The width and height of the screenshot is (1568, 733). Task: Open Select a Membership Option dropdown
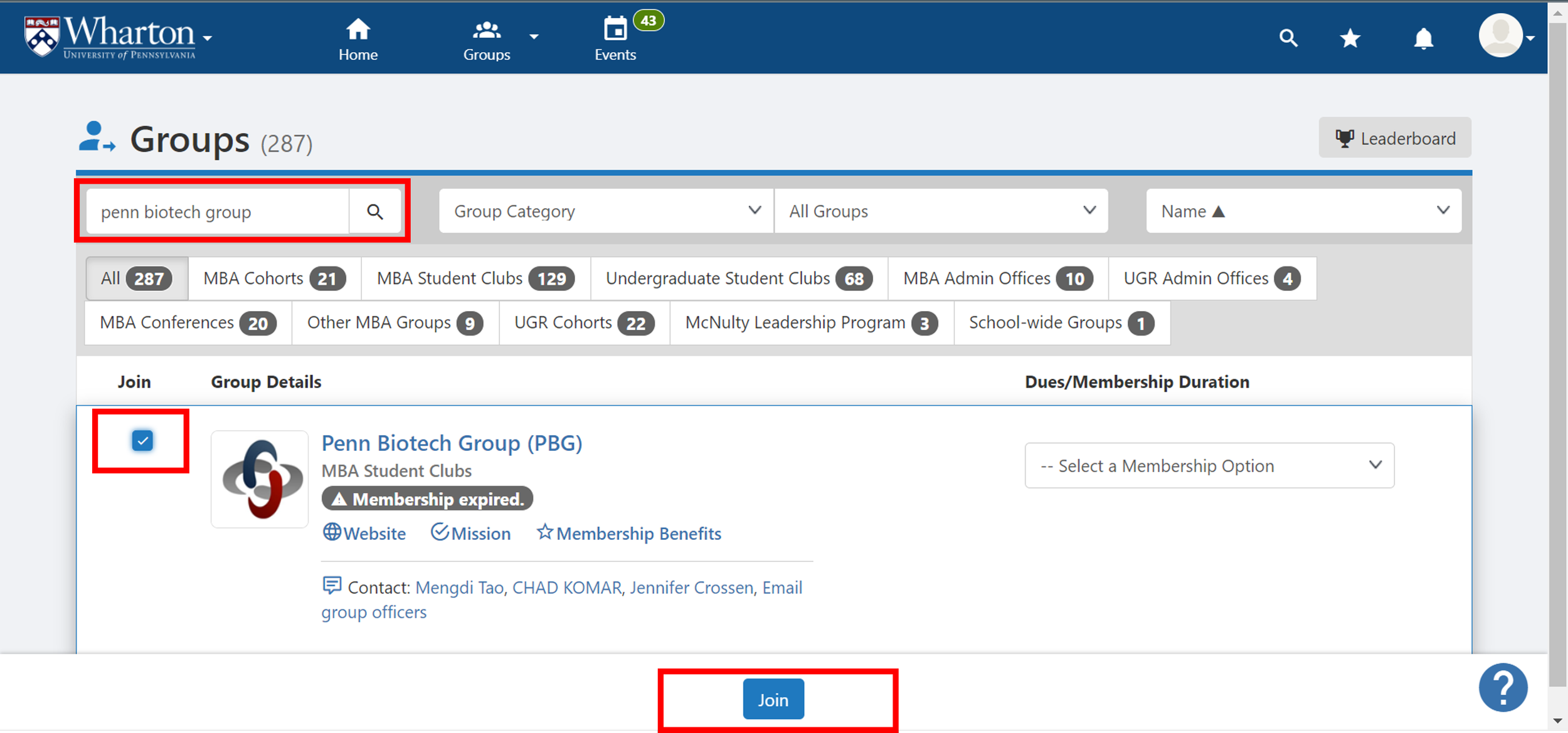click(x=1209, y=465)
